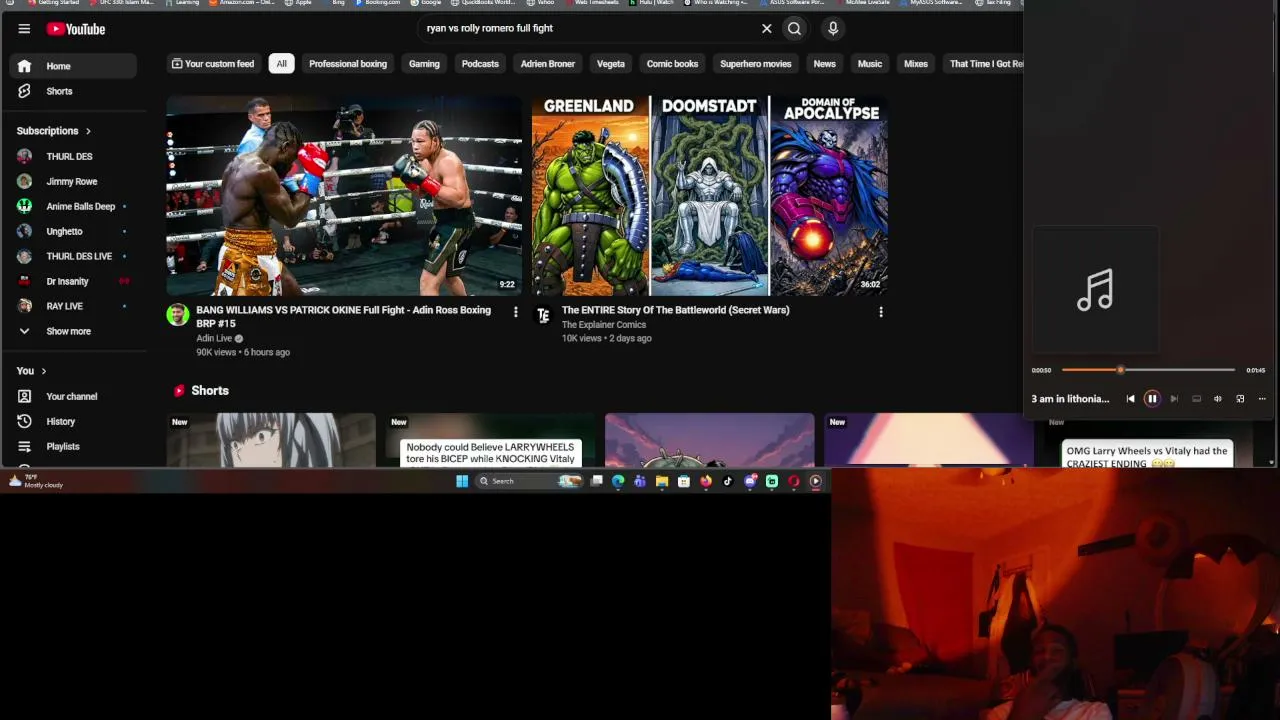
Task: Open the Battleworld Secret Wars video thumbnail
Action: (710, 196)
